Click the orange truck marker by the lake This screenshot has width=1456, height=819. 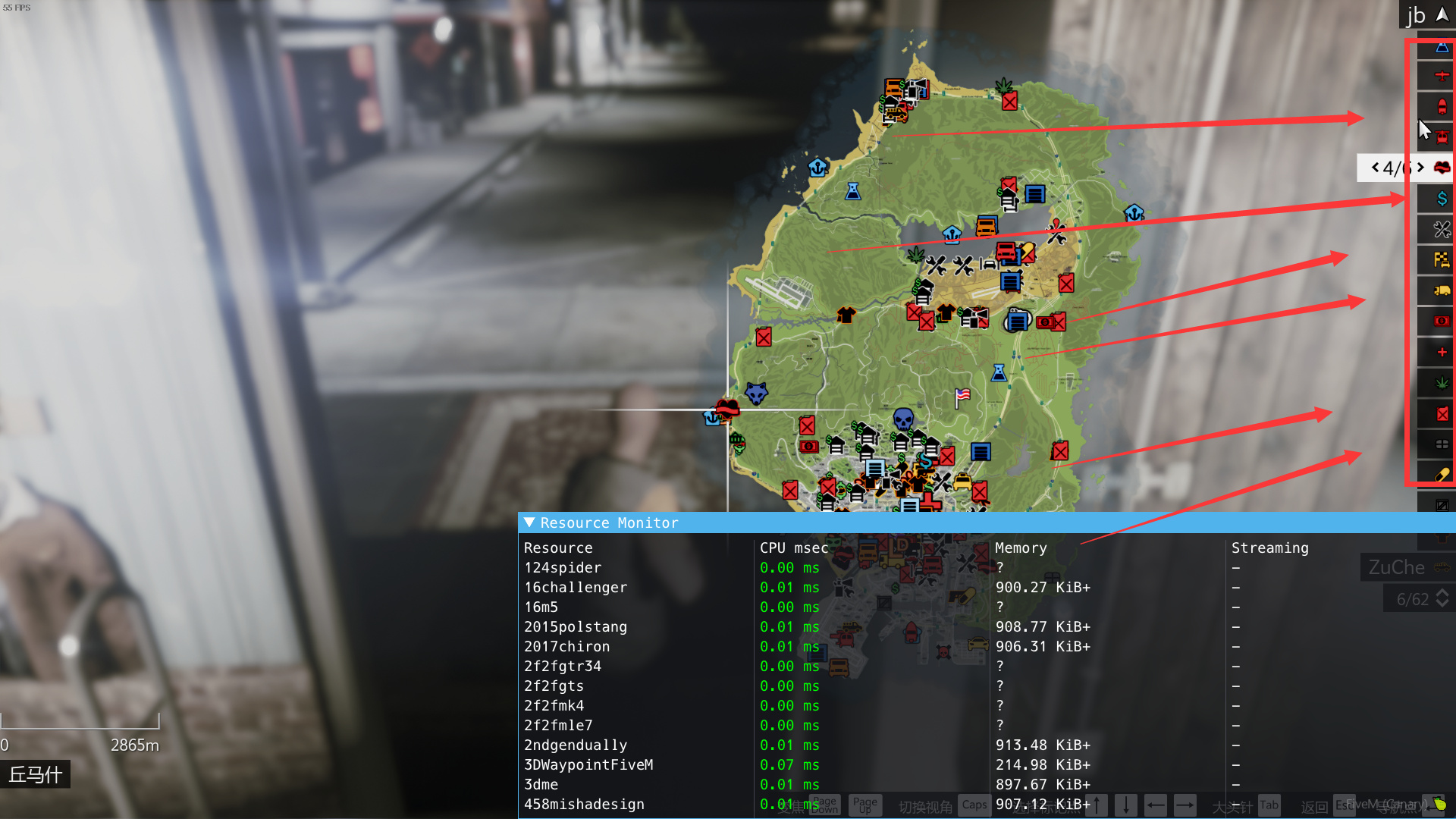pos(986,226)
